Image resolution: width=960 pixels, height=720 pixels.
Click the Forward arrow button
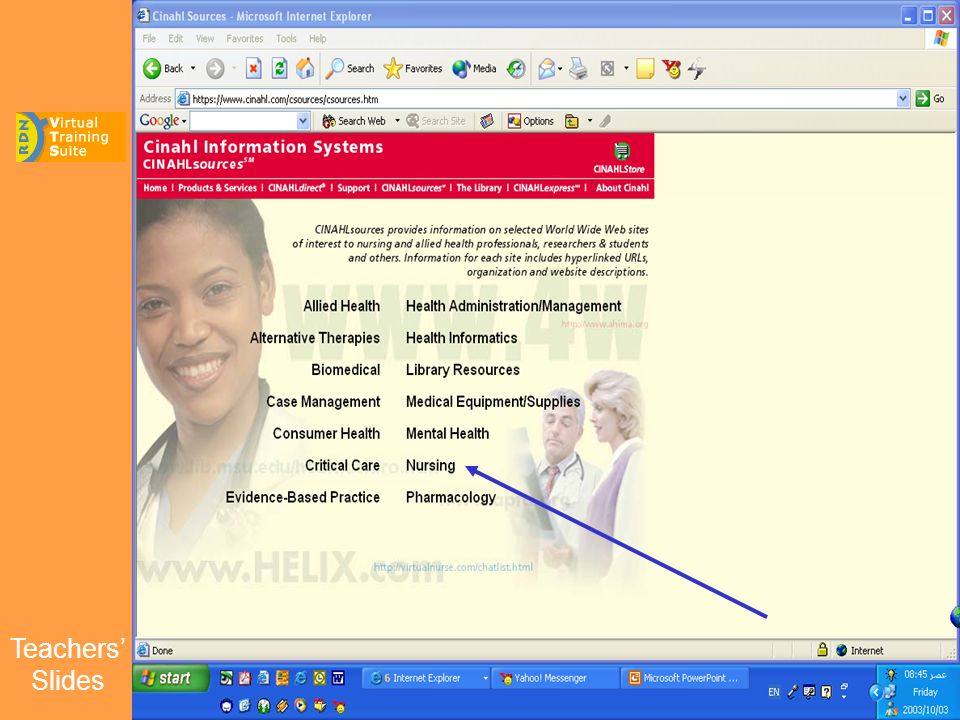215,69
